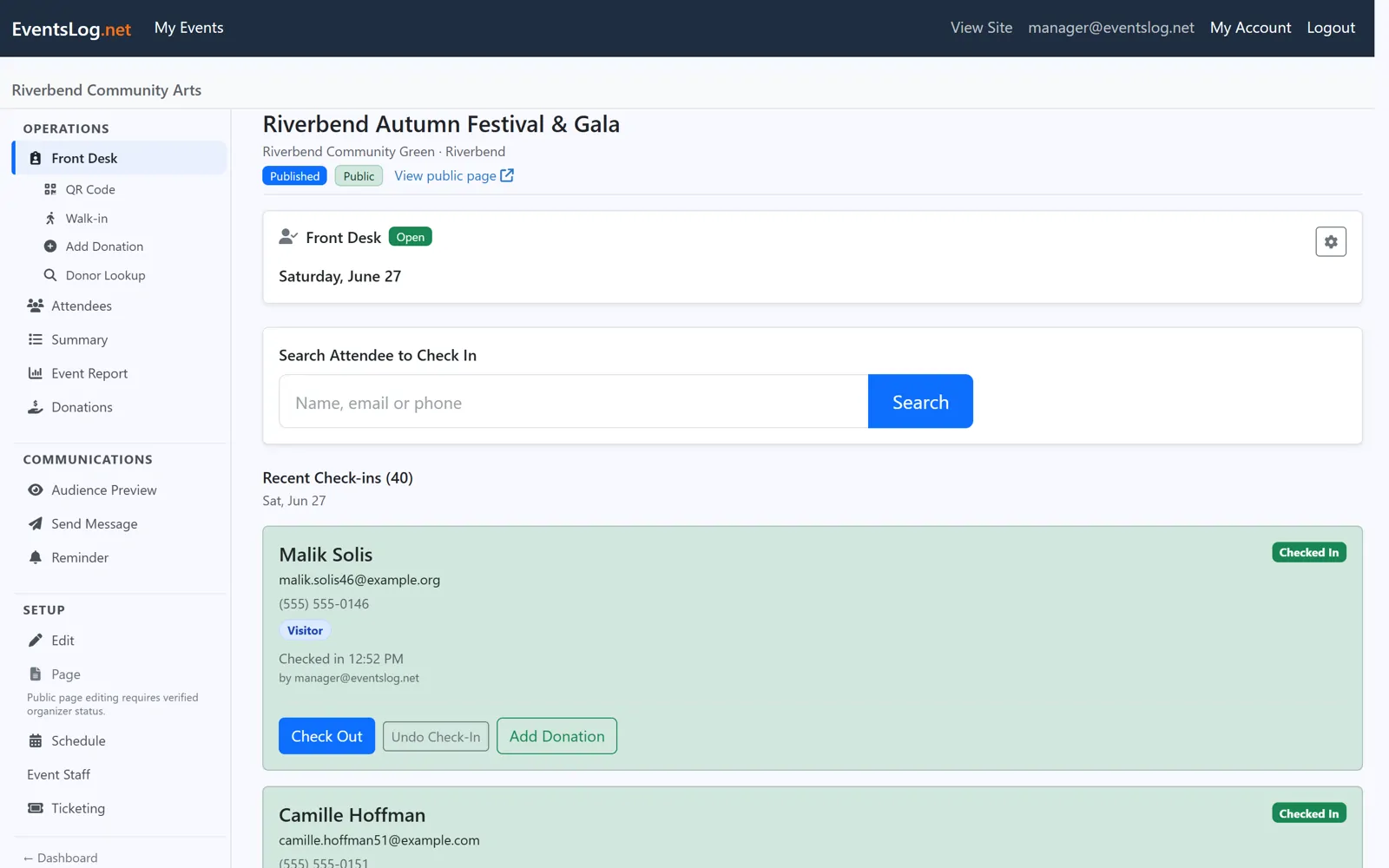The height and width of the screenshot is (868, 1389).
Task: Click the Schedule calendar icon
Action: [36, 741]
